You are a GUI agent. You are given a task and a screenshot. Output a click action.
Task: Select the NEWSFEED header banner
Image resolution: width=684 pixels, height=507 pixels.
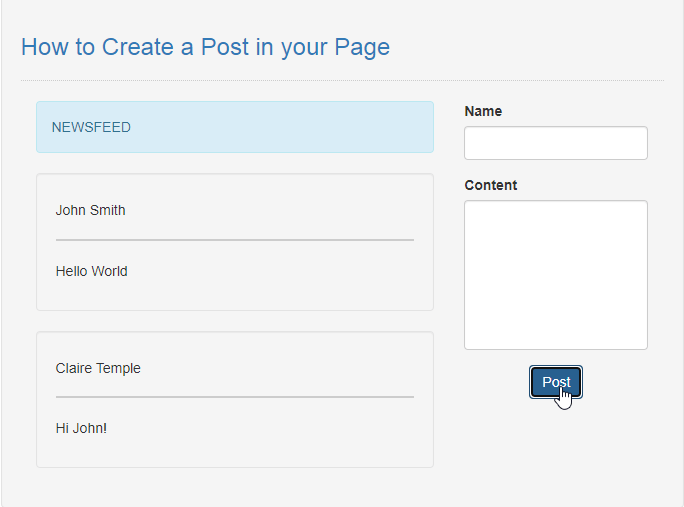(235, 127)
